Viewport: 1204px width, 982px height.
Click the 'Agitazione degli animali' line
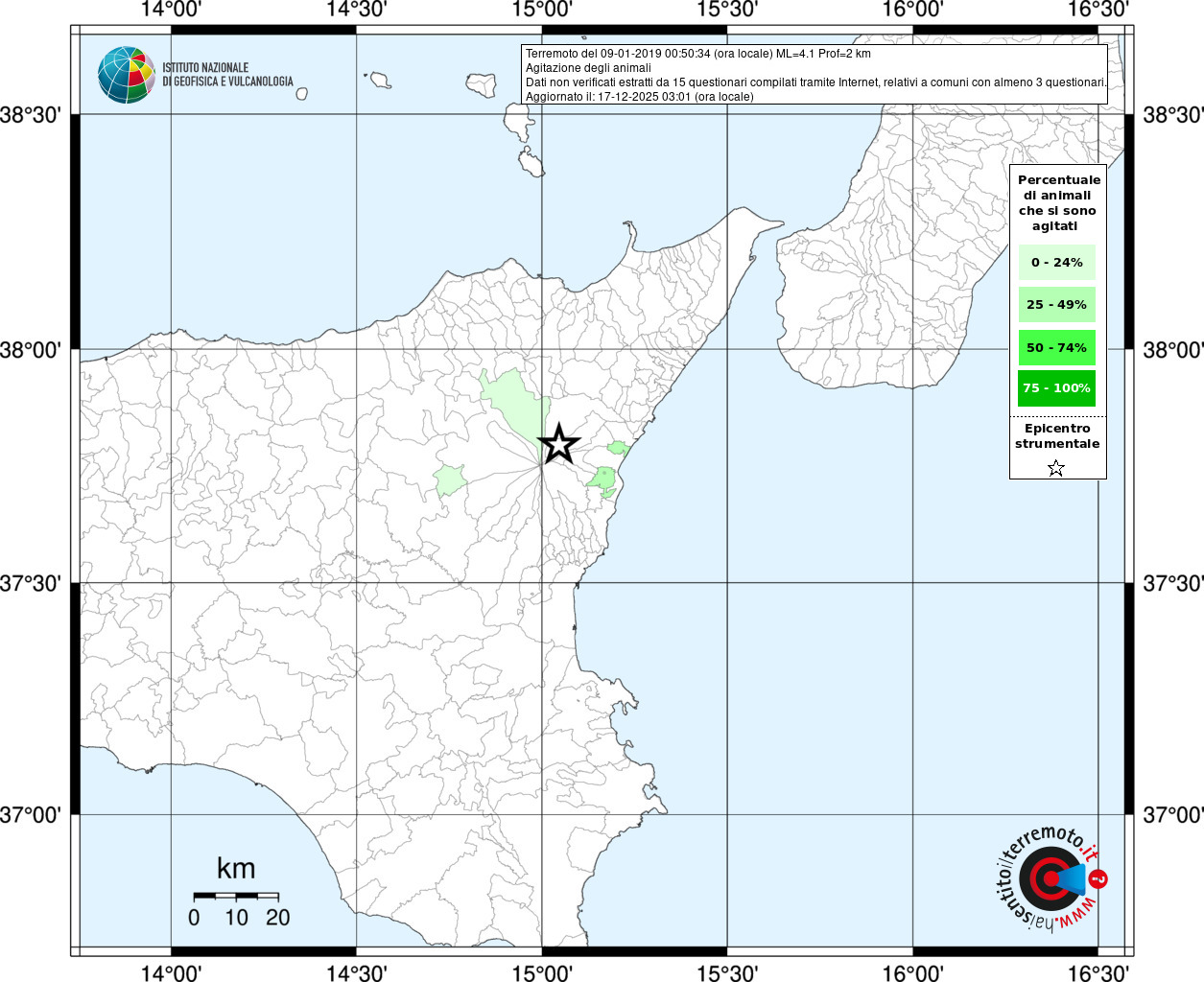pyautogui.click(x=588, y=68)
